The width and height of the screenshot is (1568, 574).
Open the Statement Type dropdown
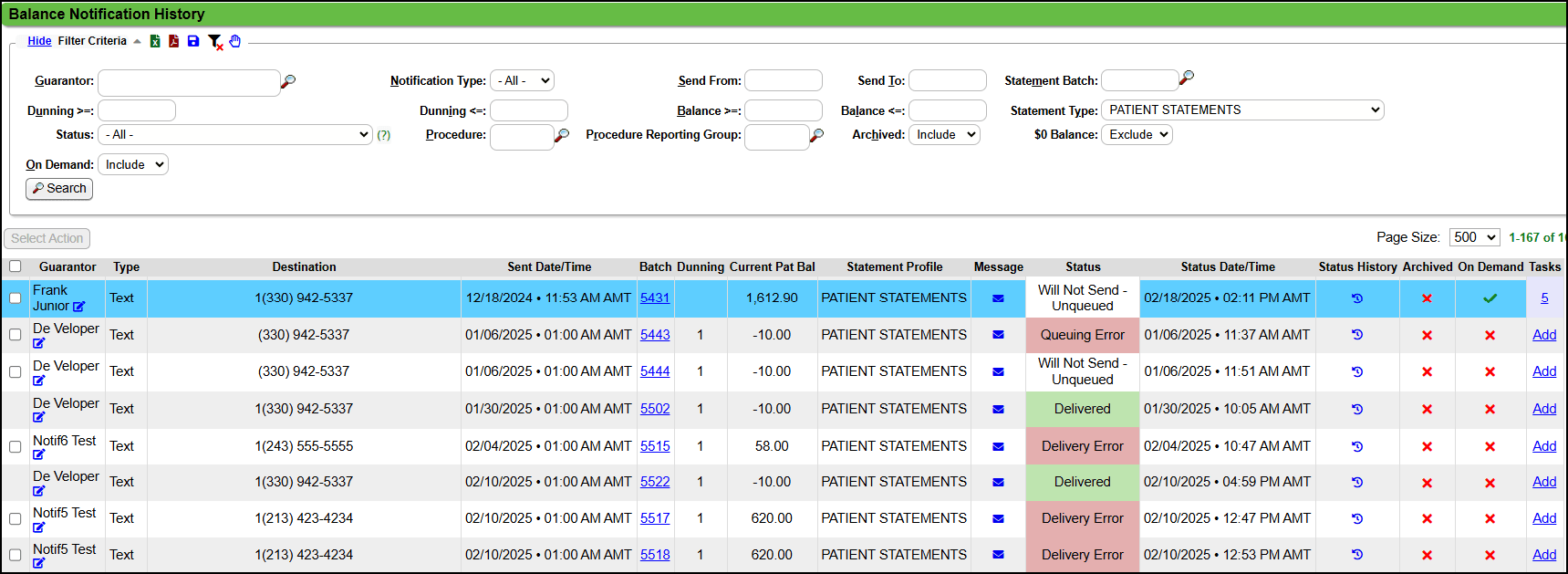click(x=1242, y=110)
